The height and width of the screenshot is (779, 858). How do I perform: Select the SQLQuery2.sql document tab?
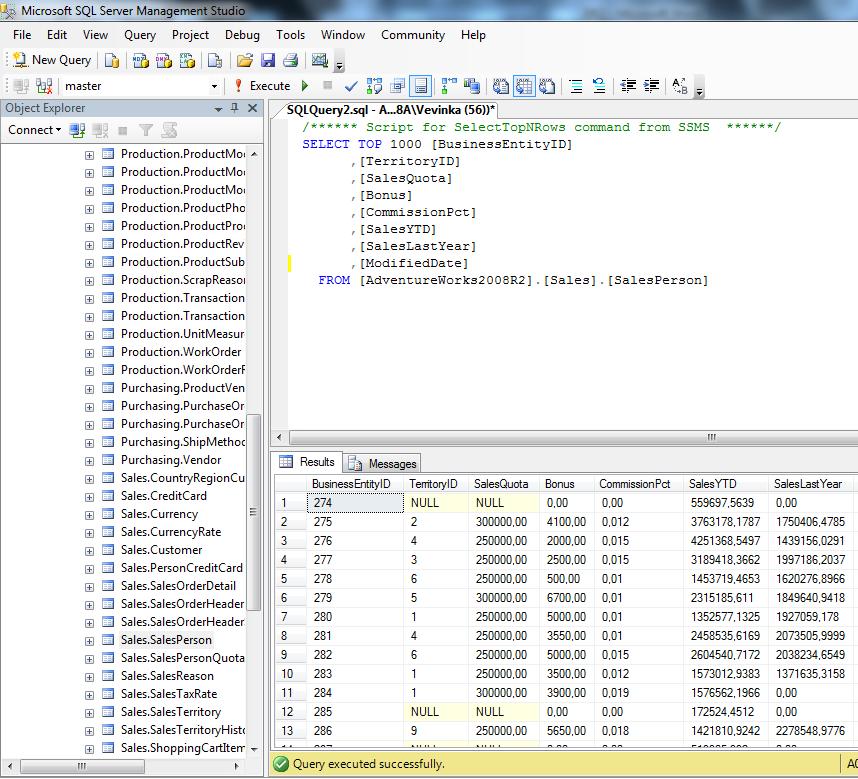click(x=391, y=110)
